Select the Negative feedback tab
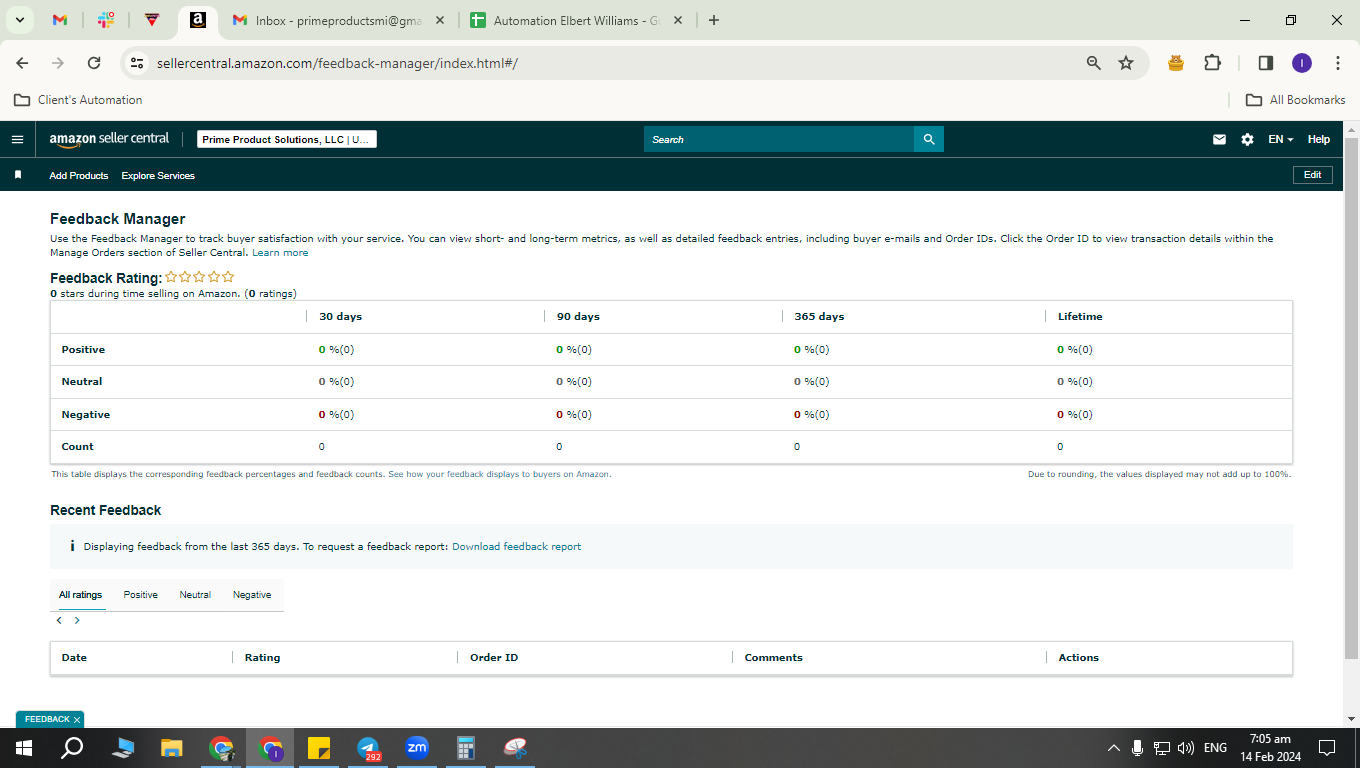This screenshot has width=1360, height=768. pyautogui.click(x=252, y=594)
